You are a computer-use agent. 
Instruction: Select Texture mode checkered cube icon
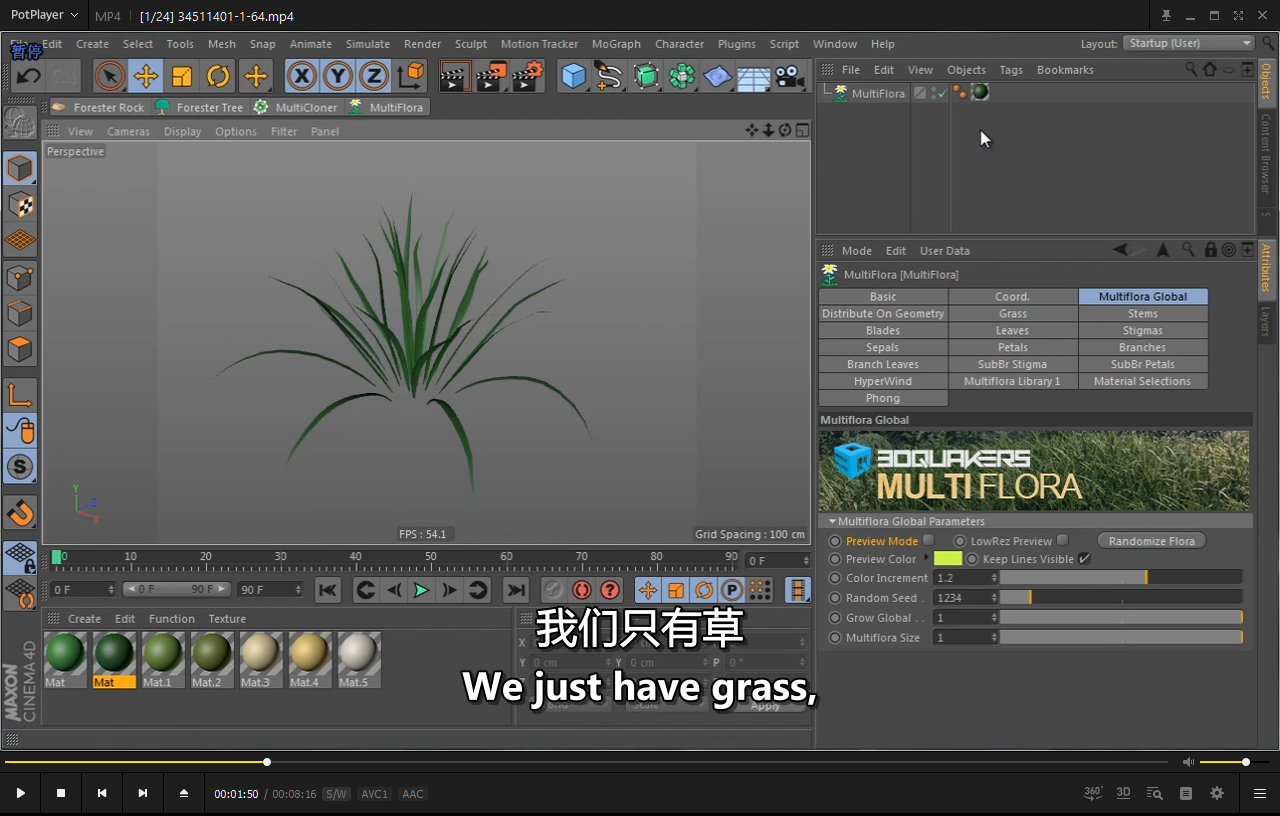tap(20, 205)
